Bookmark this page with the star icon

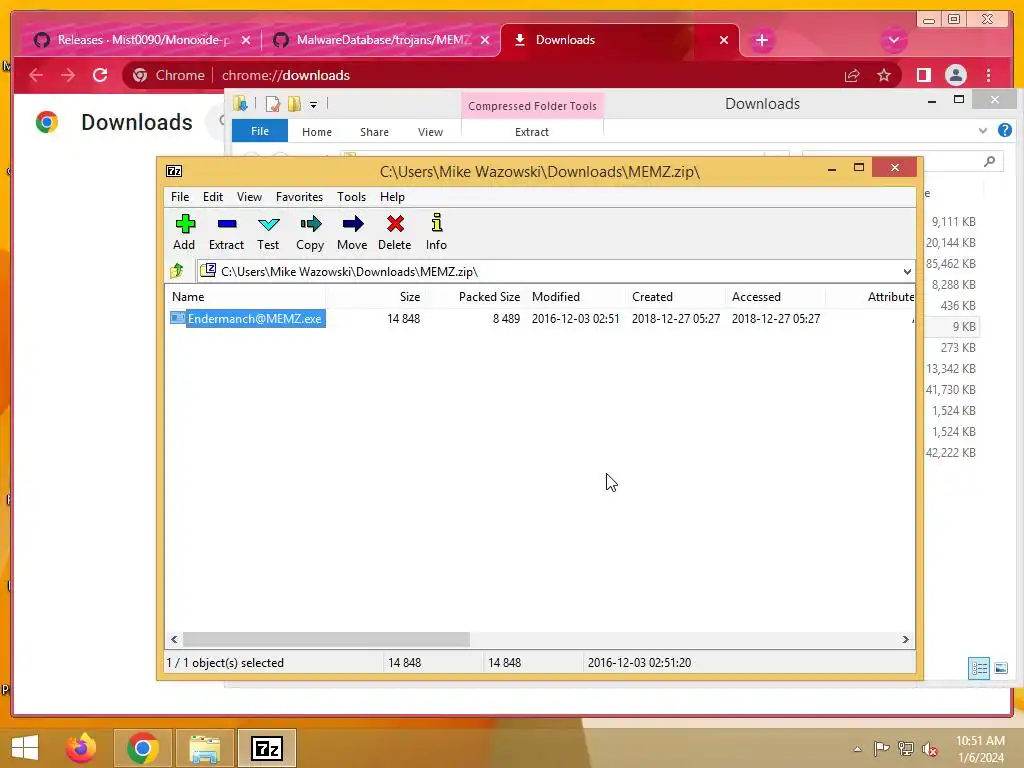(x=884, y=75)
